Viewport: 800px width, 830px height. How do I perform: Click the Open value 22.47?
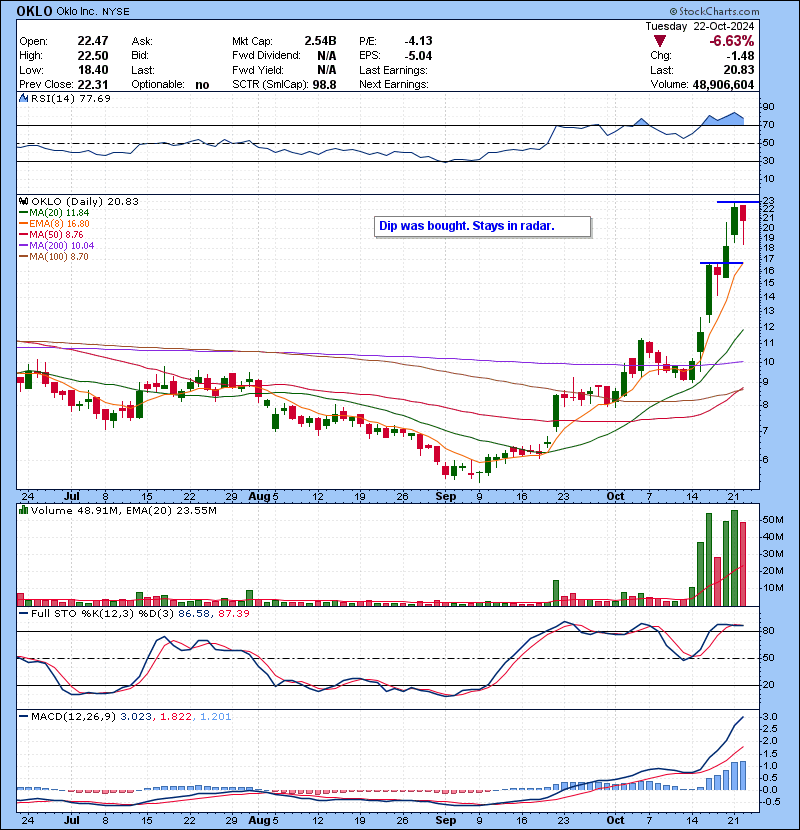tap(93, 41)
